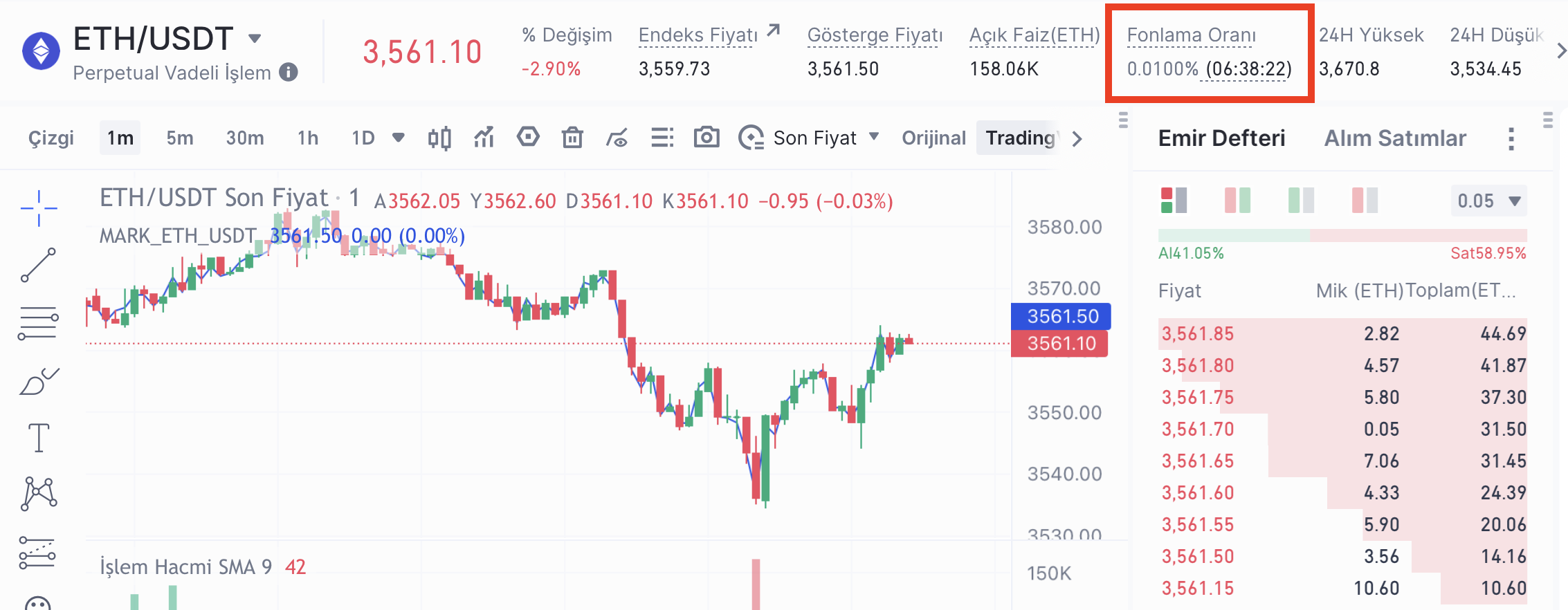
Task: Open the candlestick chart type icon
Action: coord(439,138)
